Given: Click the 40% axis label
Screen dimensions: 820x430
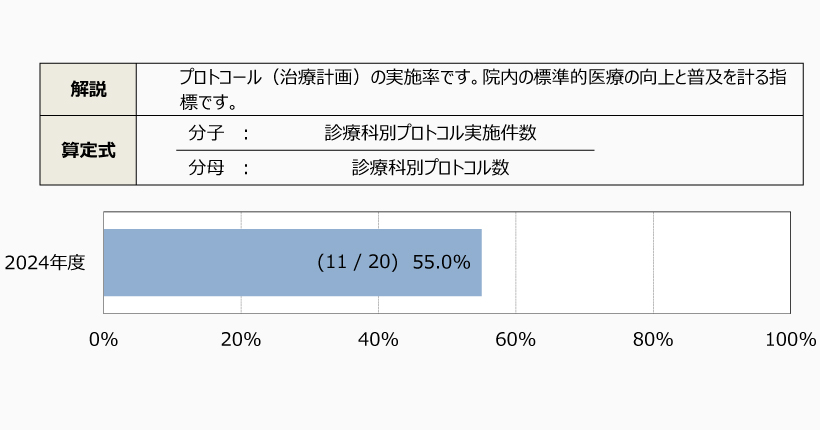Looking at the screenshot, I should pos(378,340).
